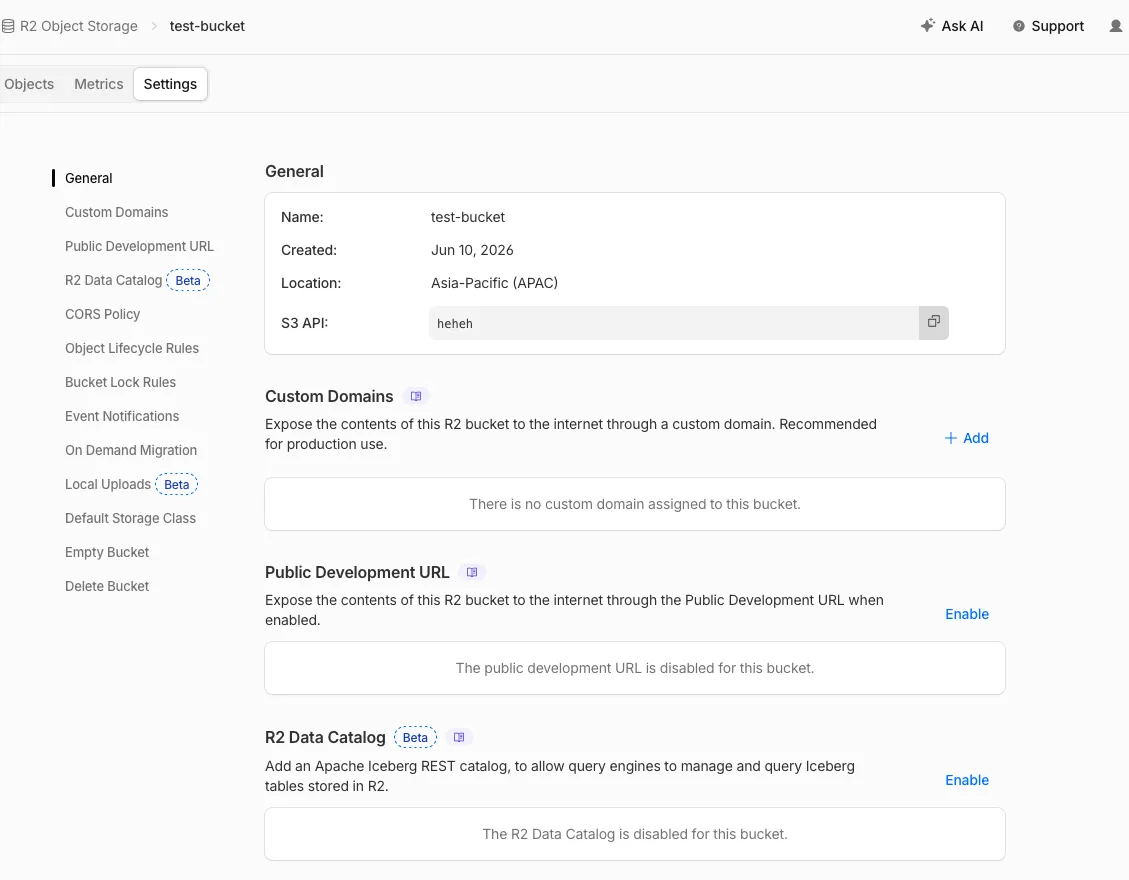Open Custom Domains documentation book icon
The image size is (1129, 880).
click(x=415, y=396)
